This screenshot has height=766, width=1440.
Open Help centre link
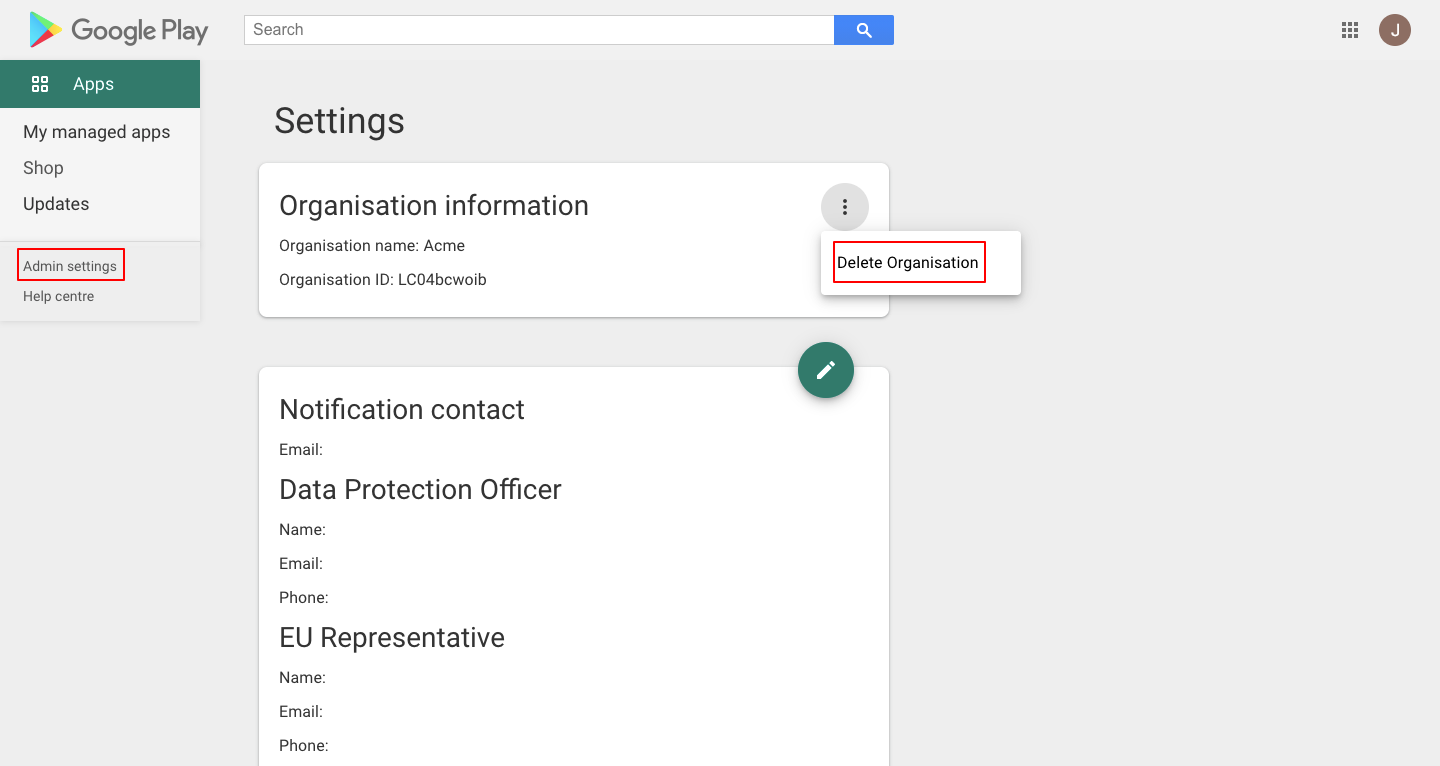59,296
